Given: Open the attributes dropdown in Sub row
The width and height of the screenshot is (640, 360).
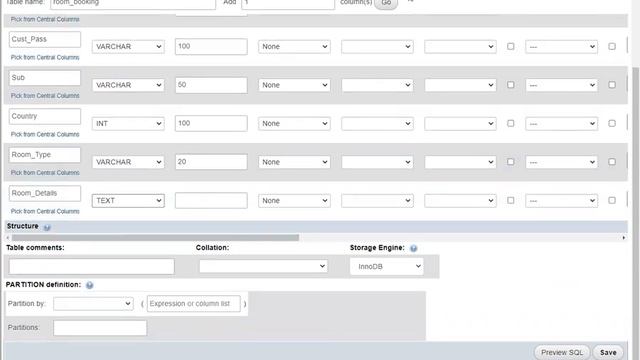Looking at the screenshot, I should click(x=460, y=85).
